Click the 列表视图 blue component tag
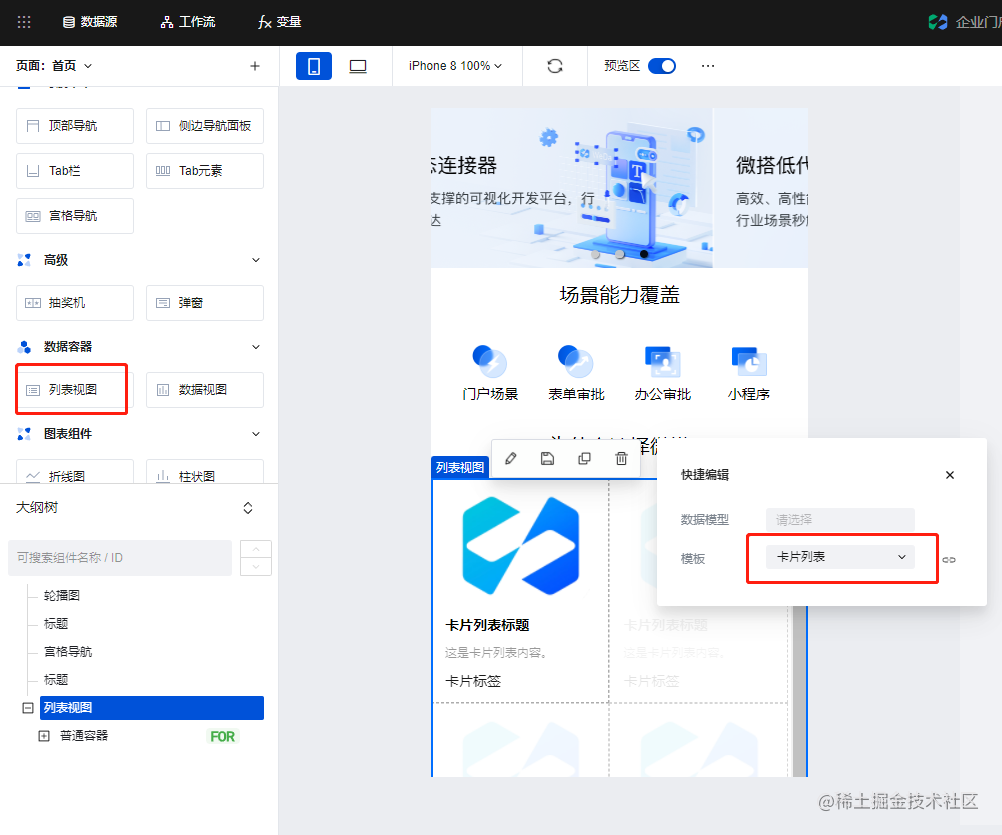This screenshot has width=1002, height=835. click(x=459, y=468)
